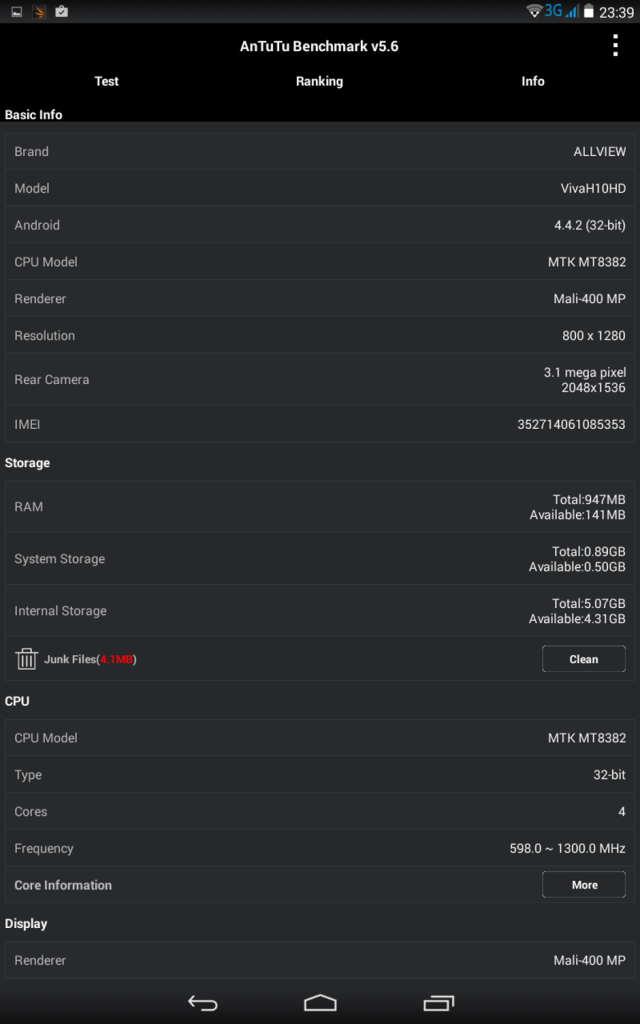640x1024 pixels.
Task: Tap the shopping bag notification icon
Action: (x=61, y=11)
